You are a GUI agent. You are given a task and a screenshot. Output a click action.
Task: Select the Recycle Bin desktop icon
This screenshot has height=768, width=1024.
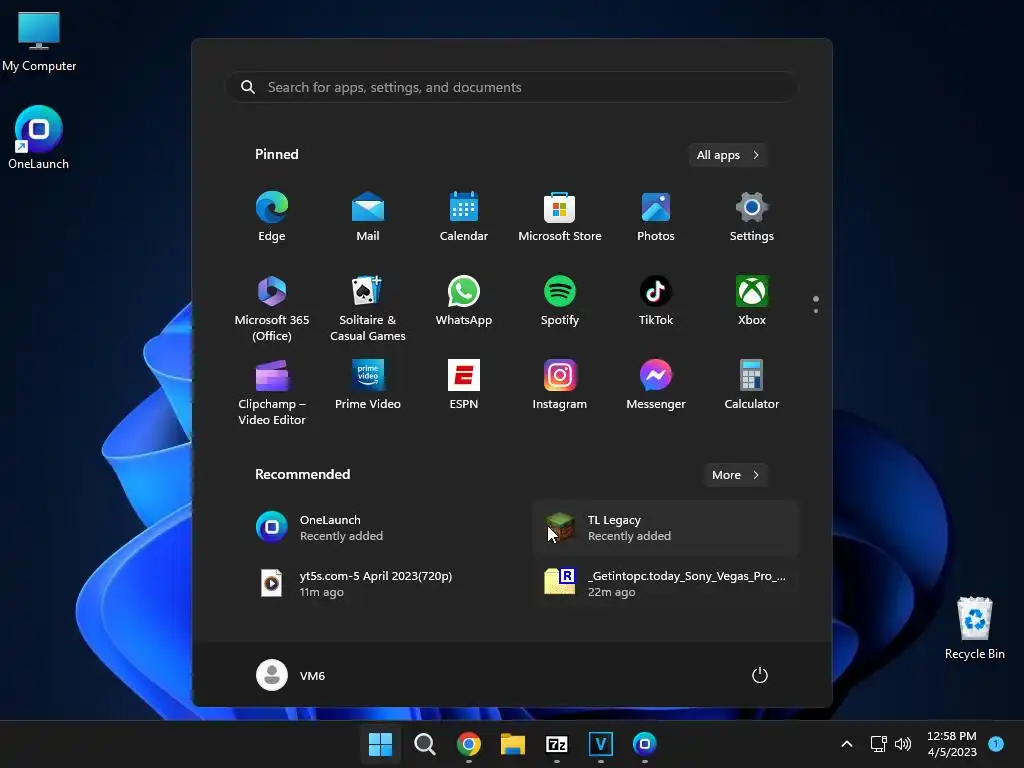point(974,628)
